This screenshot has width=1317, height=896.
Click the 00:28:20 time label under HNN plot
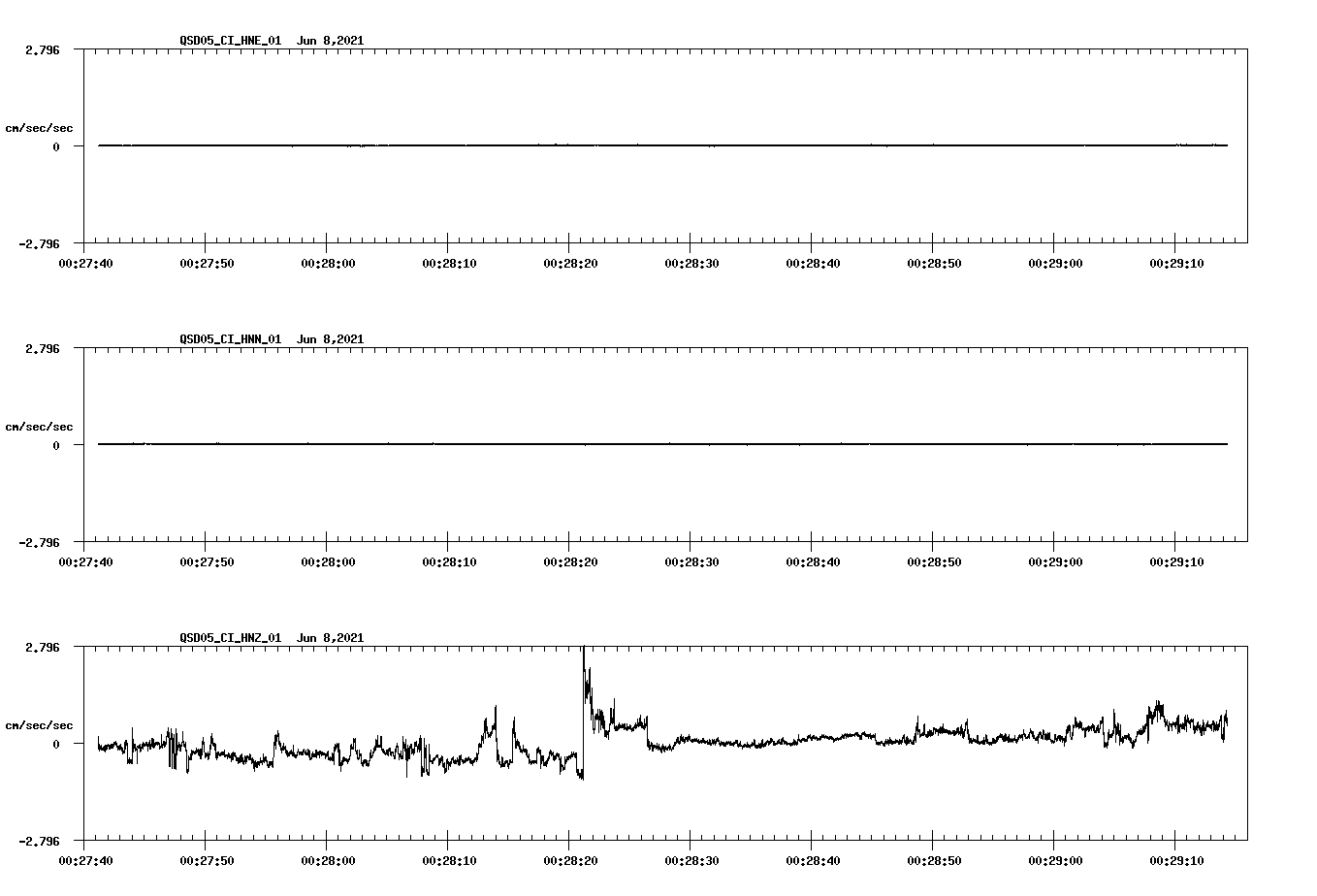(x=570, y=561)
